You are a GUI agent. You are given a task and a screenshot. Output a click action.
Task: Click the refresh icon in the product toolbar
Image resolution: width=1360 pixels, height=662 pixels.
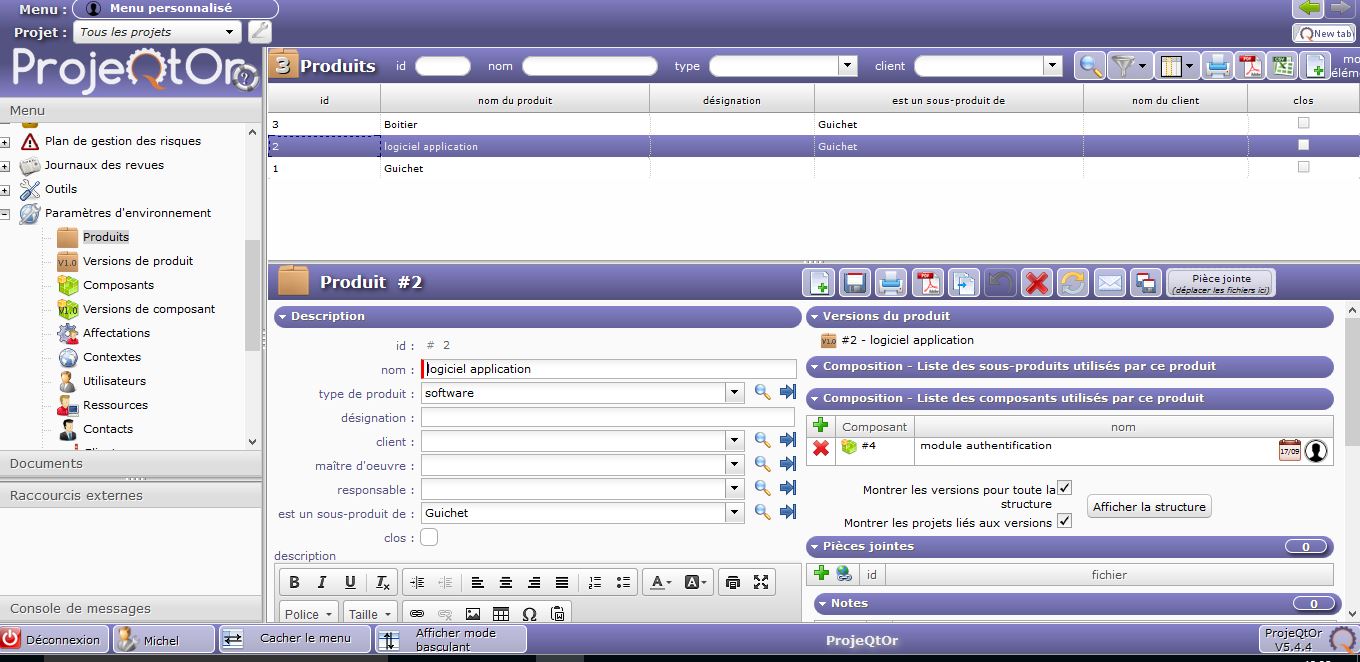(1073, 283)
